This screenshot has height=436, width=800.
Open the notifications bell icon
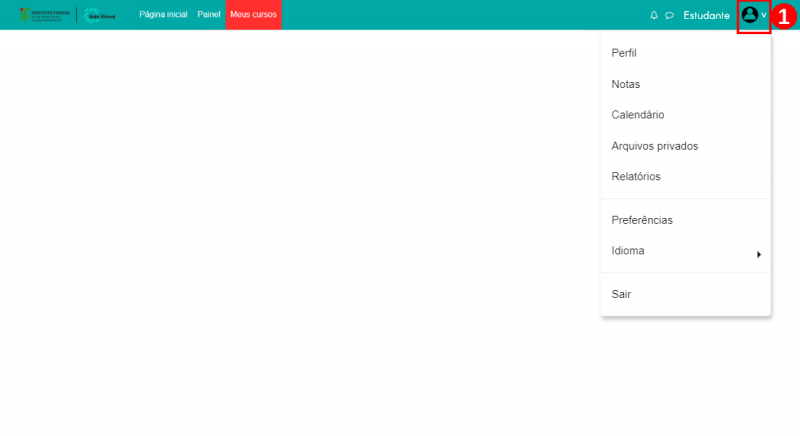tap(654, 15)
